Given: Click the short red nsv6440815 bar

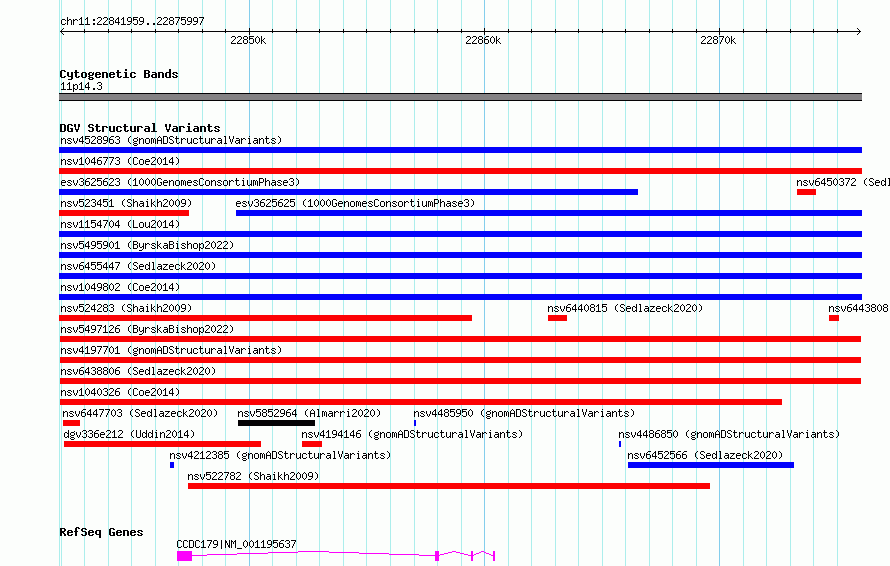Looking at the screenshot, I should 557,318.
